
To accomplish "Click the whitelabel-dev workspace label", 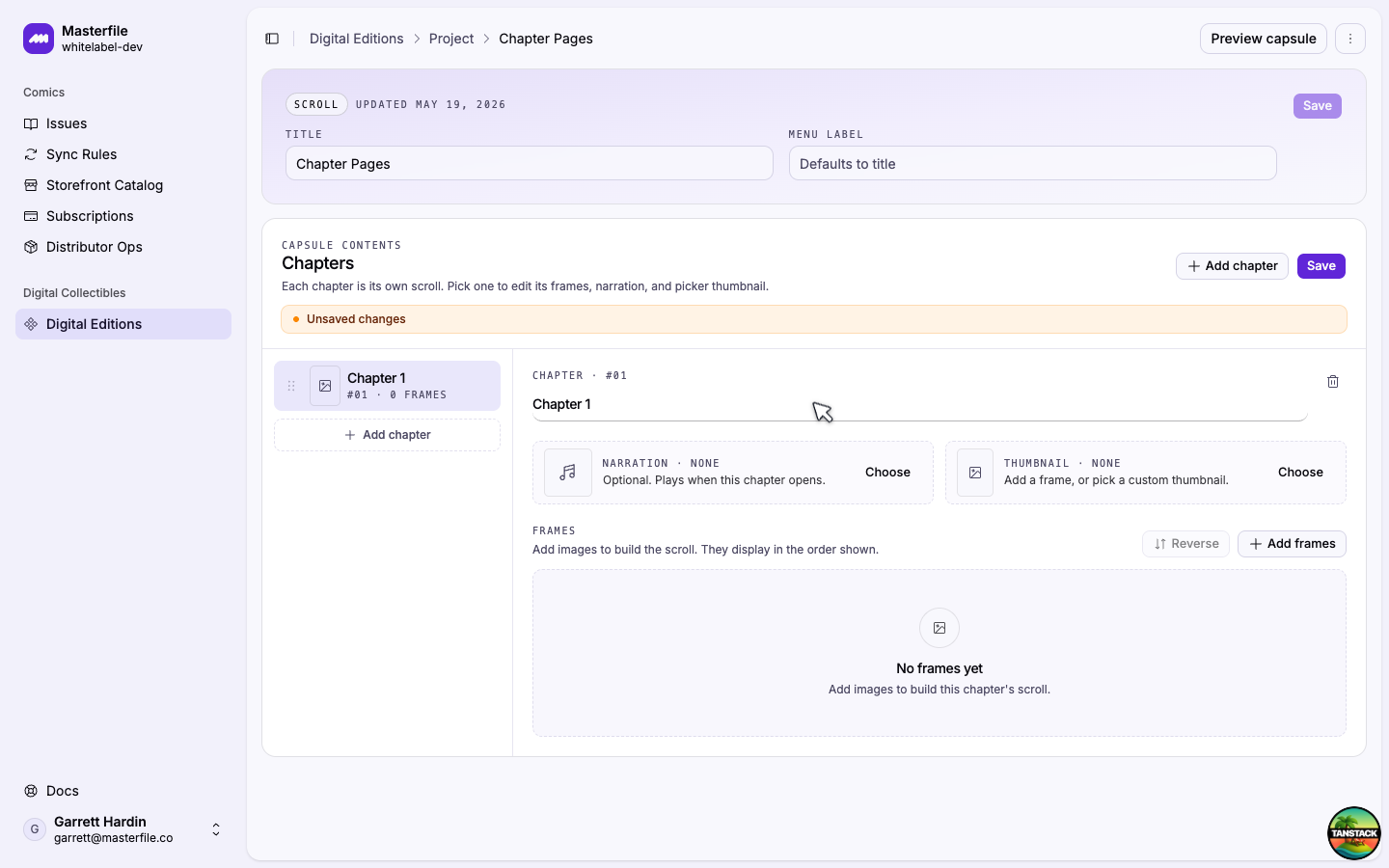I will click(102, 47).
